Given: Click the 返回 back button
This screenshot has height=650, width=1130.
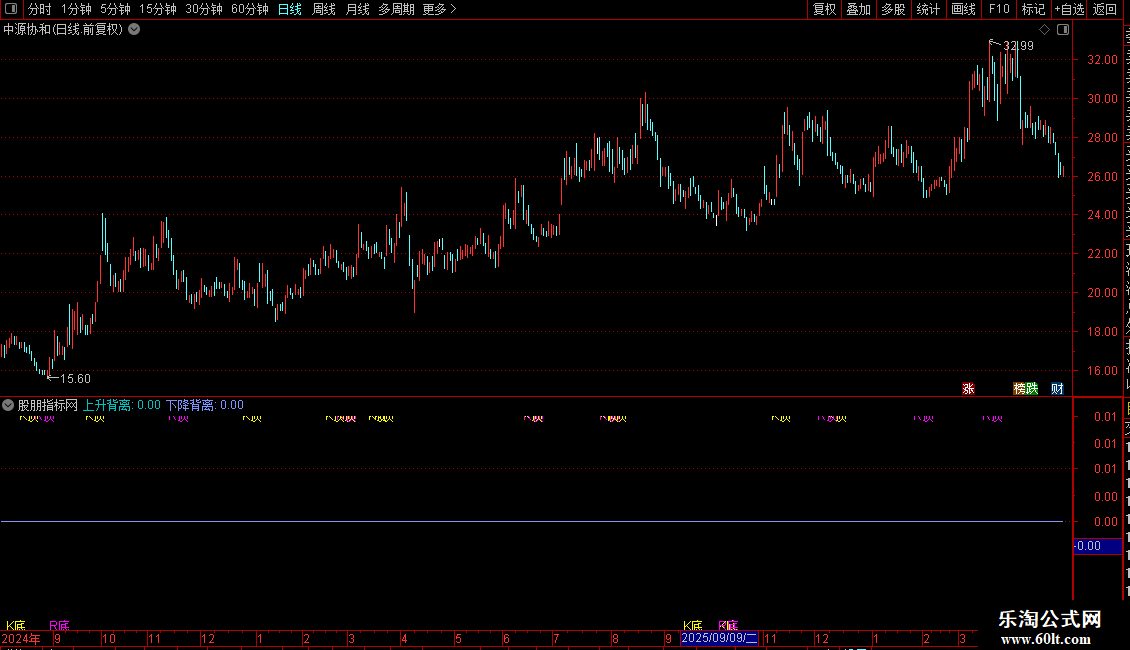Looking at the screenshot, I should coord(1105,9).
